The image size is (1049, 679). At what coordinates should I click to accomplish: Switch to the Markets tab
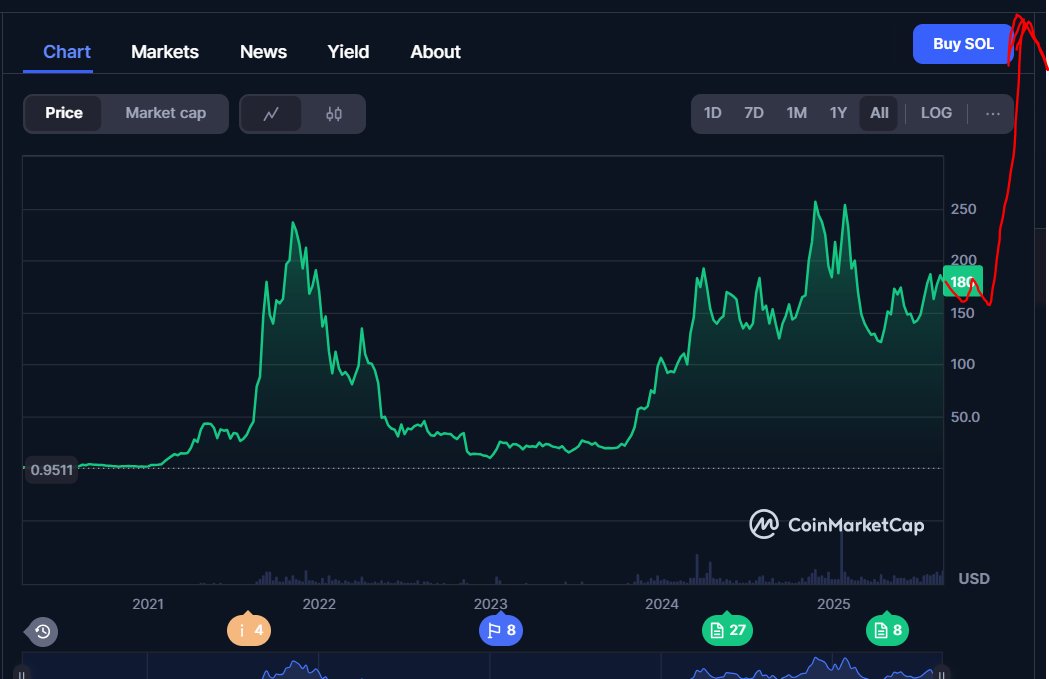point(165,51)
